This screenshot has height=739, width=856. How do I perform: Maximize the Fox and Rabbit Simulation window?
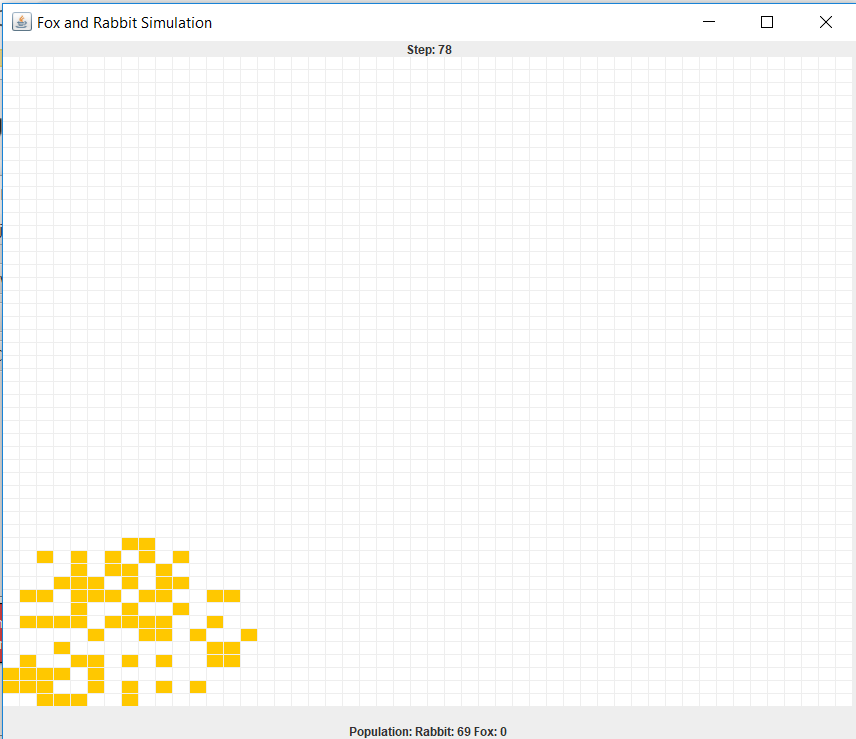point(767,22)
